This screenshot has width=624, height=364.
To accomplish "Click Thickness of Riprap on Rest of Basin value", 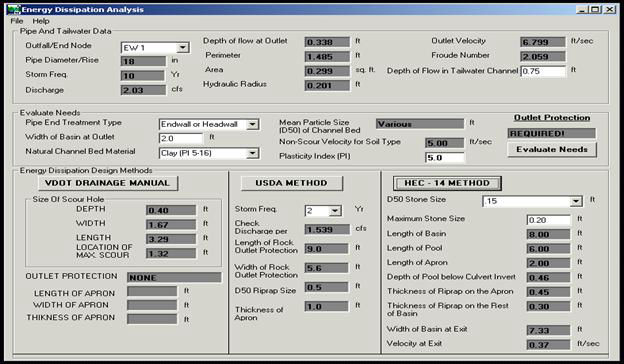I will coord(548,306).
